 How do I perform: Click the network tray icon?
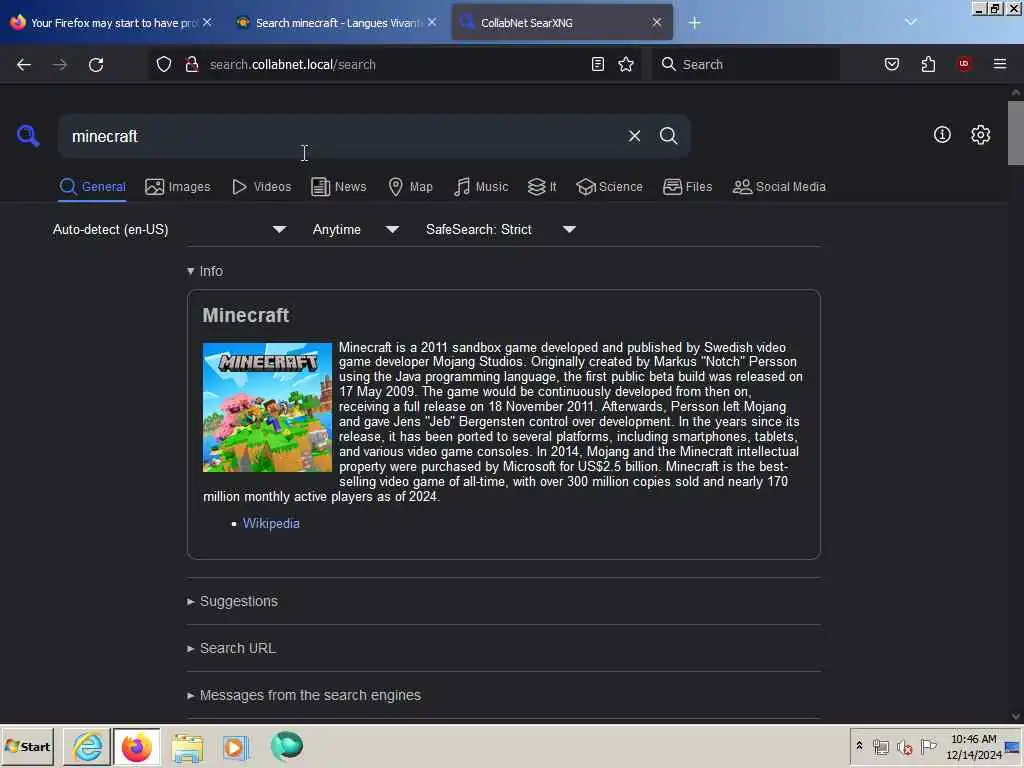tap(880, 746)
